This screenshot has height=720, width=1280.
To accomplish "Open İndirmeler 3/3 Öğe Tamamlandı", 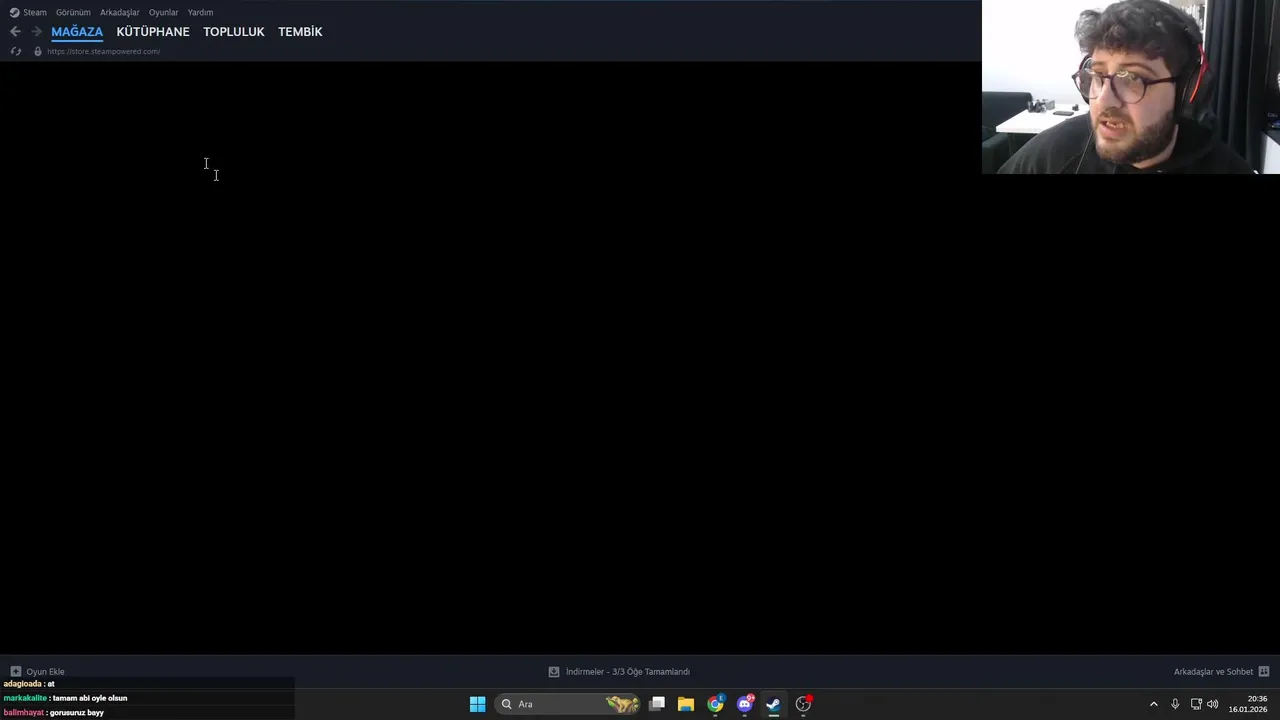I will pyautogui.click(x=628, y=672).
